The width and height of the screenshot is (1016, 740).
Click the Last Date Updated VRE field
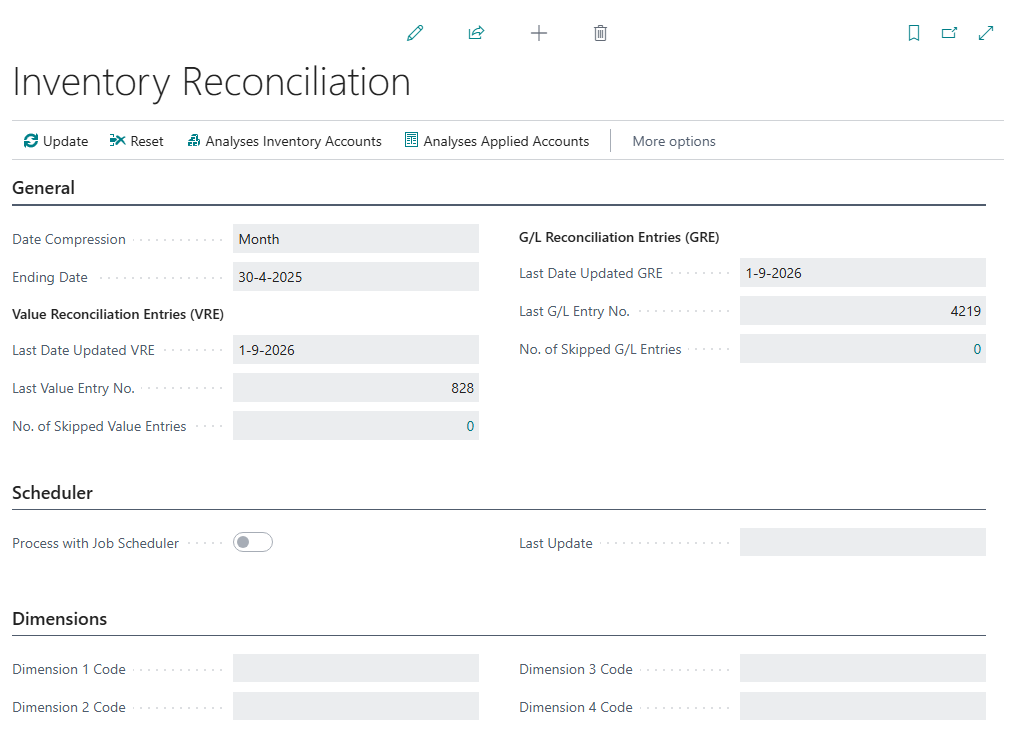(x=356, y=350)
